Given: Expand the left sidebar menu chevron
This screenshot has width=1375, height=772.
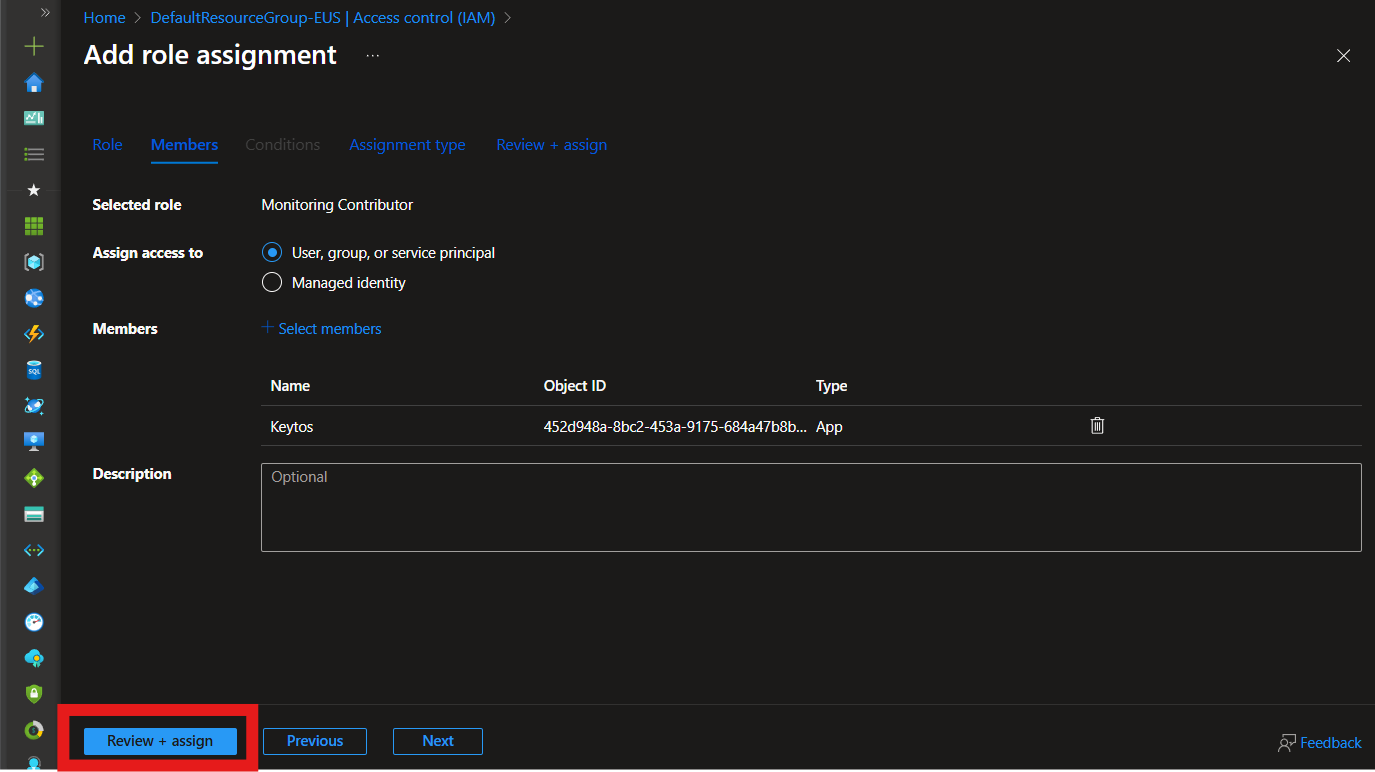Looking at the screenshot, I should 45,13.
